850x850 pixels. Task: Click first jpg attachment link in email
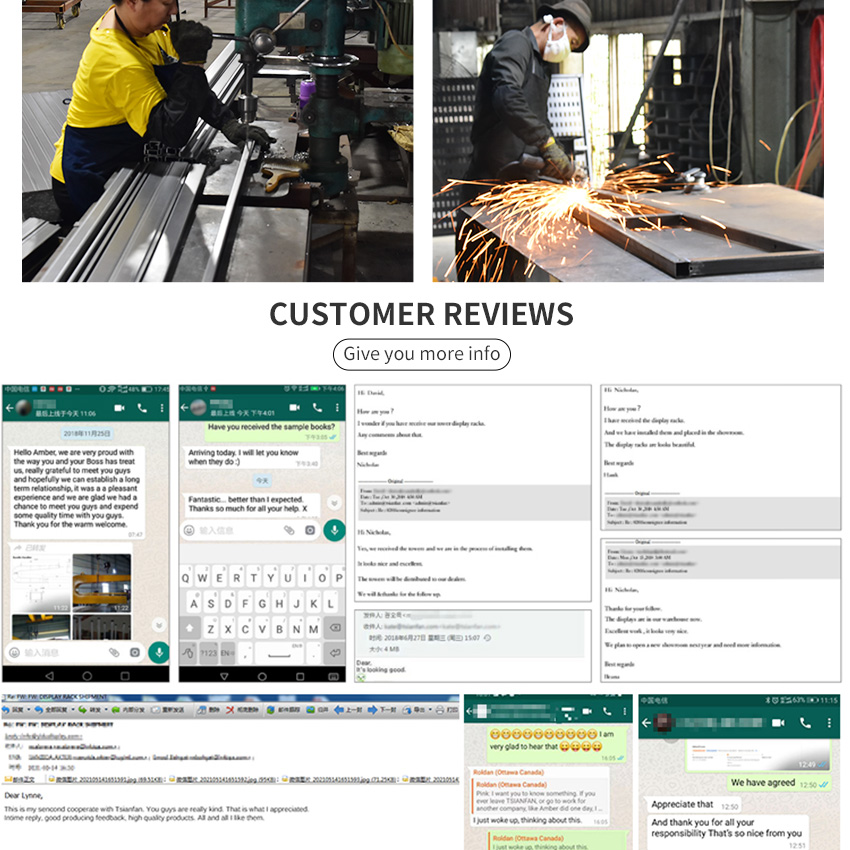click(105, 780)
